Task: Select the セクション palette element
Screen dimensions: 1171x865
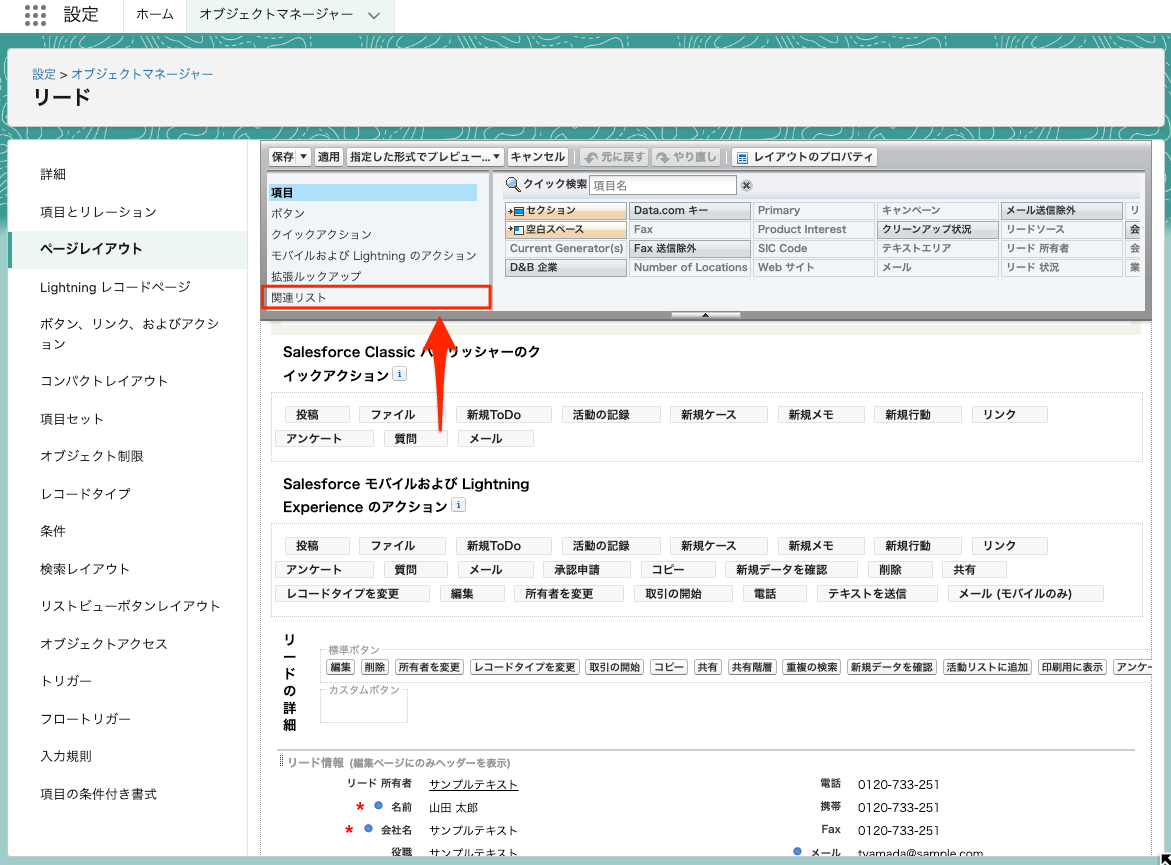Action: [x=565, y=211]
